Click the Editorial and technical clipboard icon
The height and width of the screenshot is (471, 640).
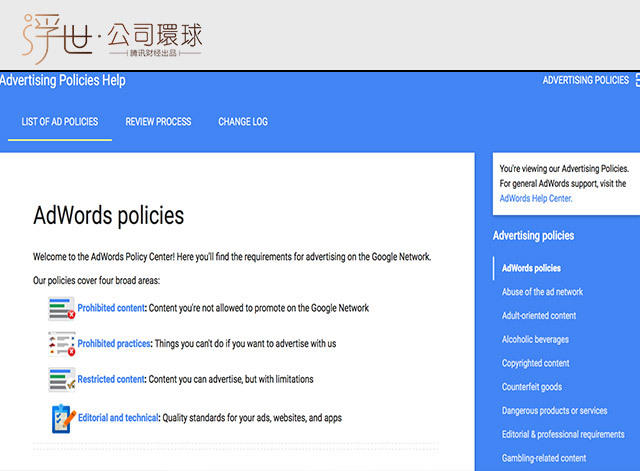[x=61, y=417]
